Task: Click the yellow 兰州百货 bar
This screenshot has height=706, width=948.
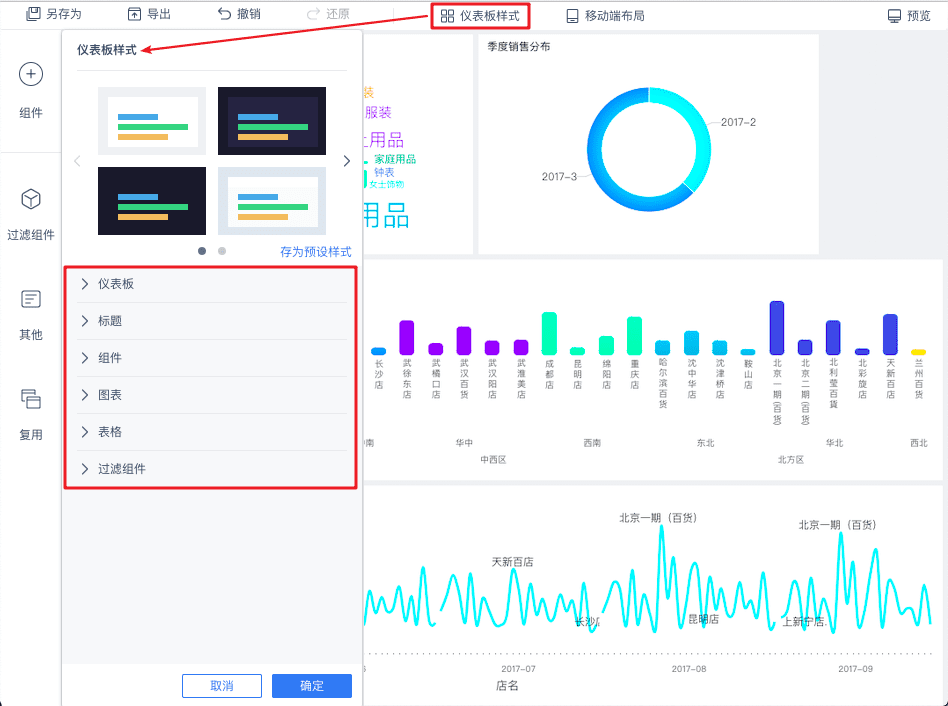Action: 918,352
